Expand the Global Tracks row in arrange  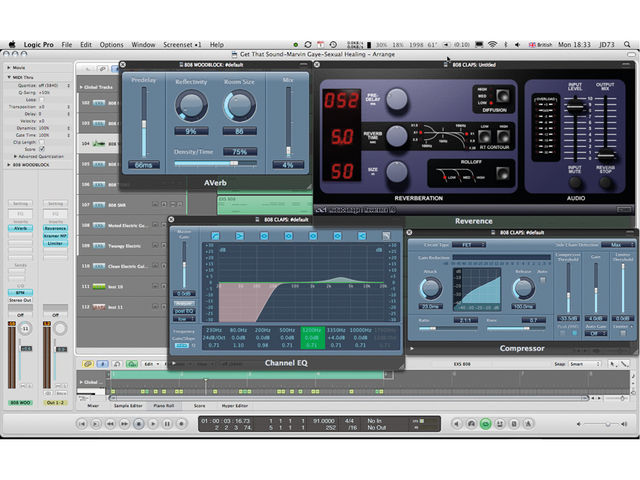(x=81, y=87)
